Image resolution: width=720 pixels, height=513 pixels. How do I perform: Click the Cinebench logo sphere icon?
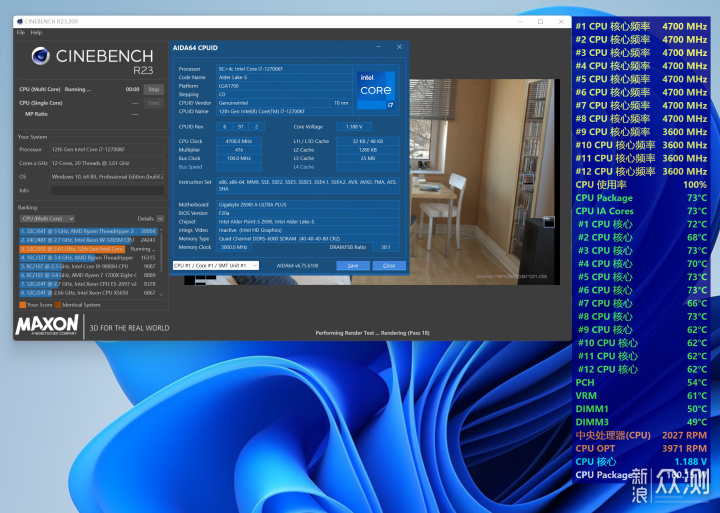pyautogui.click(x=41, y=56)
